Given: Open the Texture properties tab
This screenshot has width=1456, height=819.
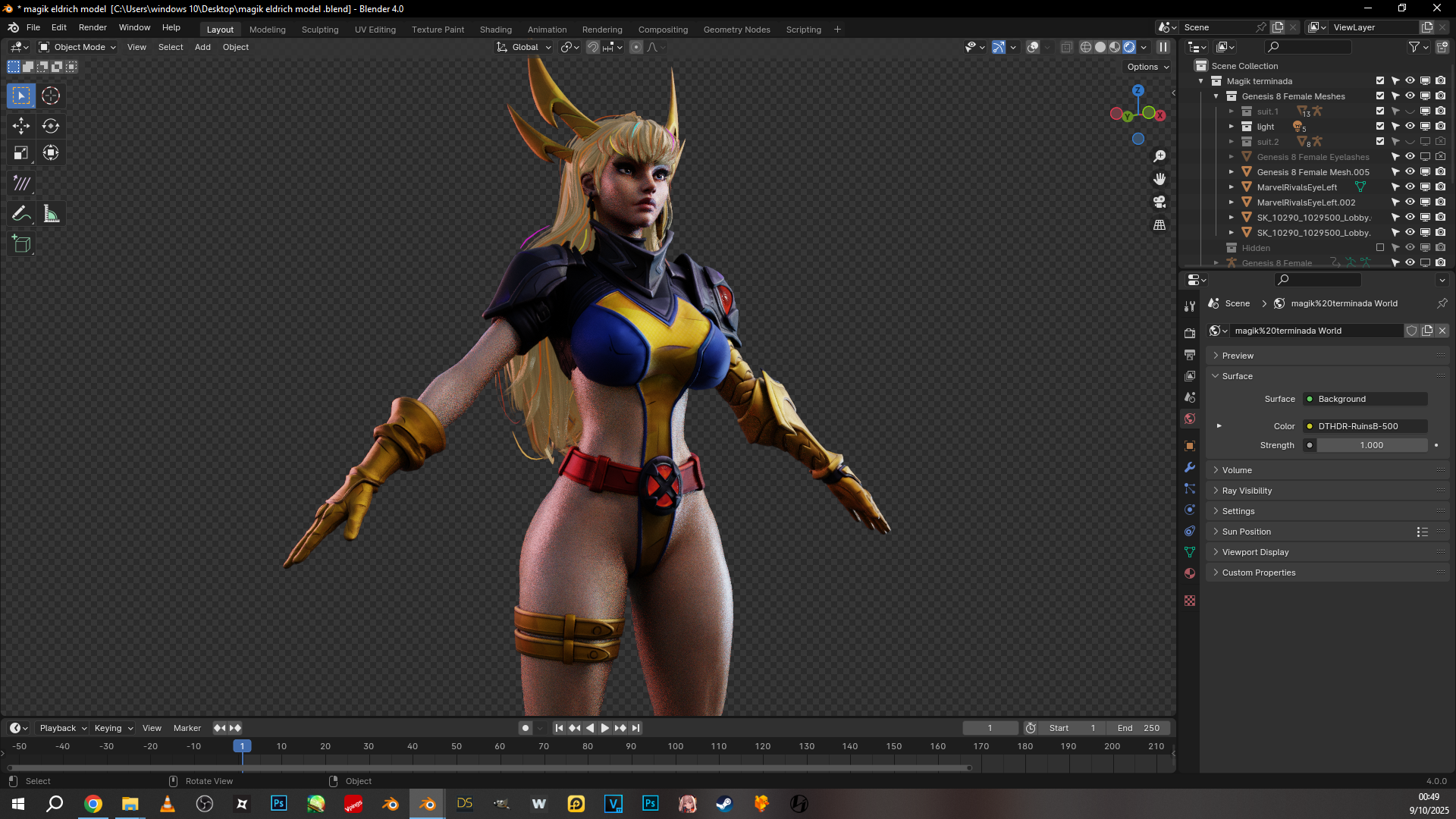Looking at the screenshot, I should pyautogui.click(x=1190, y=601).
